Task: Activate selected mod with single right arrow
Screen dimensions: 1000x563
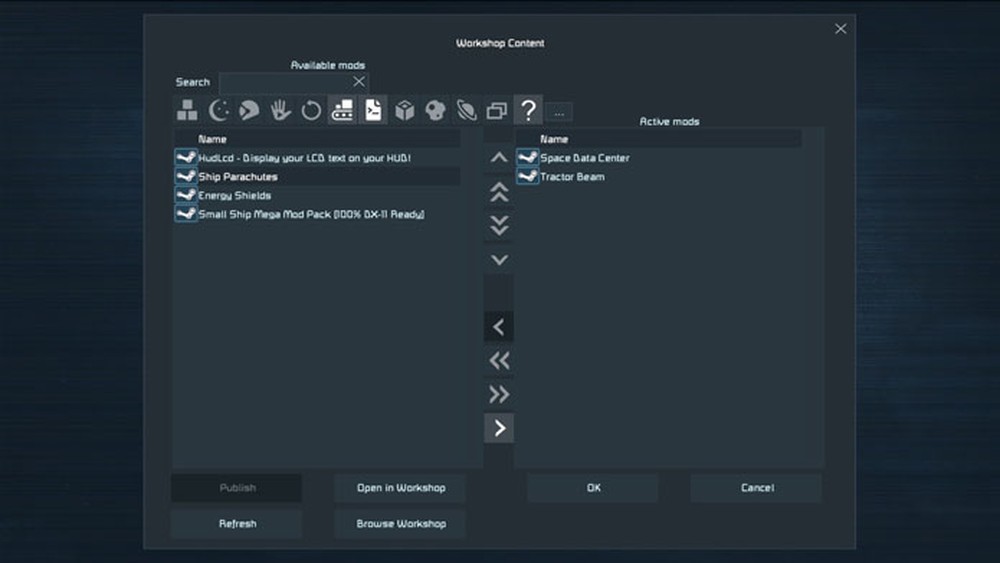Action: 499,428
